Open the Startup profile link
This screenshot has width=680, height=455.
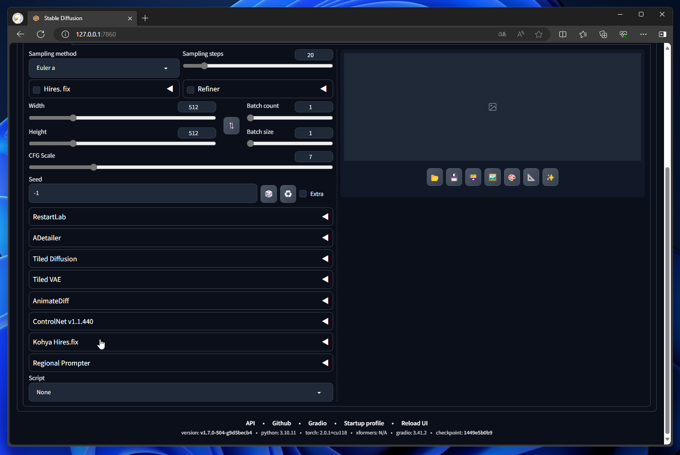pyautogui.click(x=364, y=423)
